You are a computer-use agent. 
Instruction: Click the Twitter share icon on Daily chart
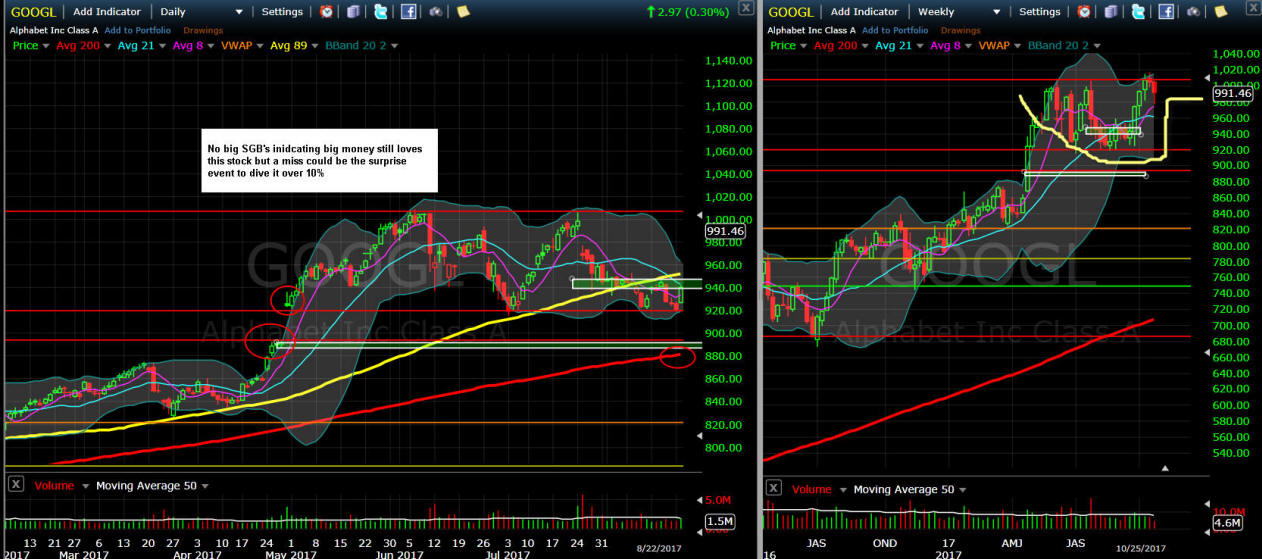coord(381,12)
